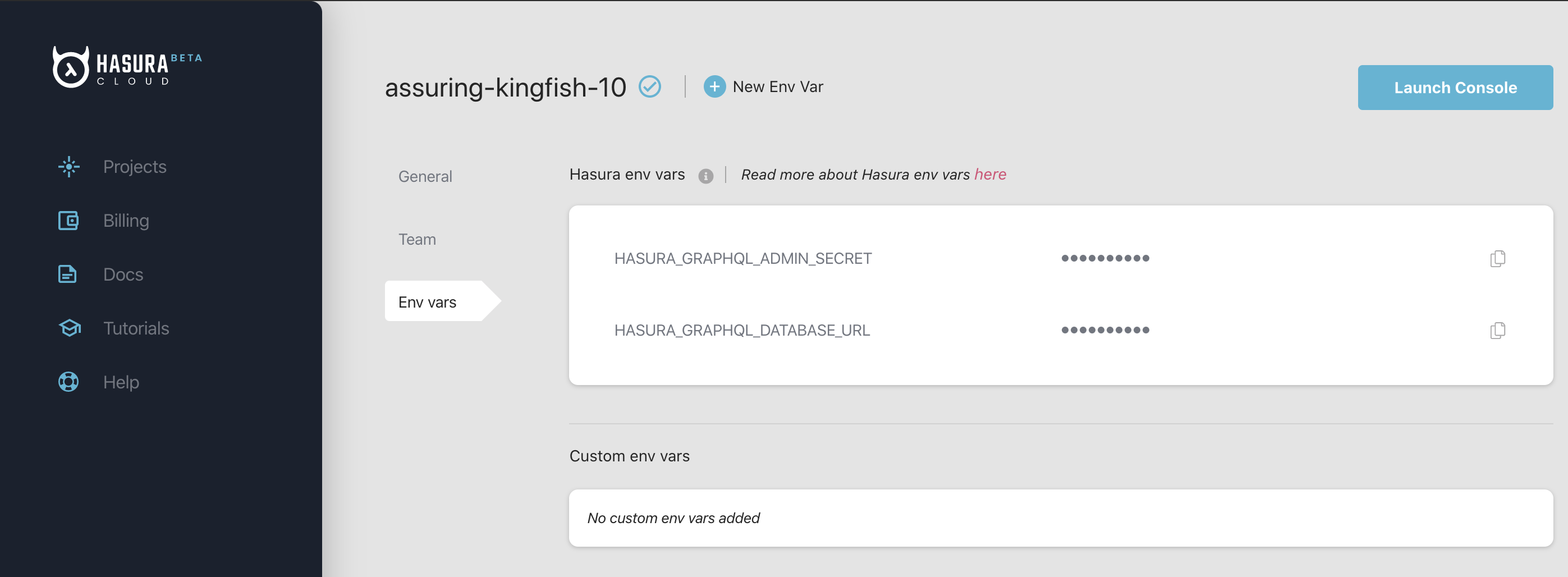This screenshot has height=577, width=1568.
Task: Copy the HASURA_GRAPHQL_DATABASE_URL value
Action: coord(1497,331)
